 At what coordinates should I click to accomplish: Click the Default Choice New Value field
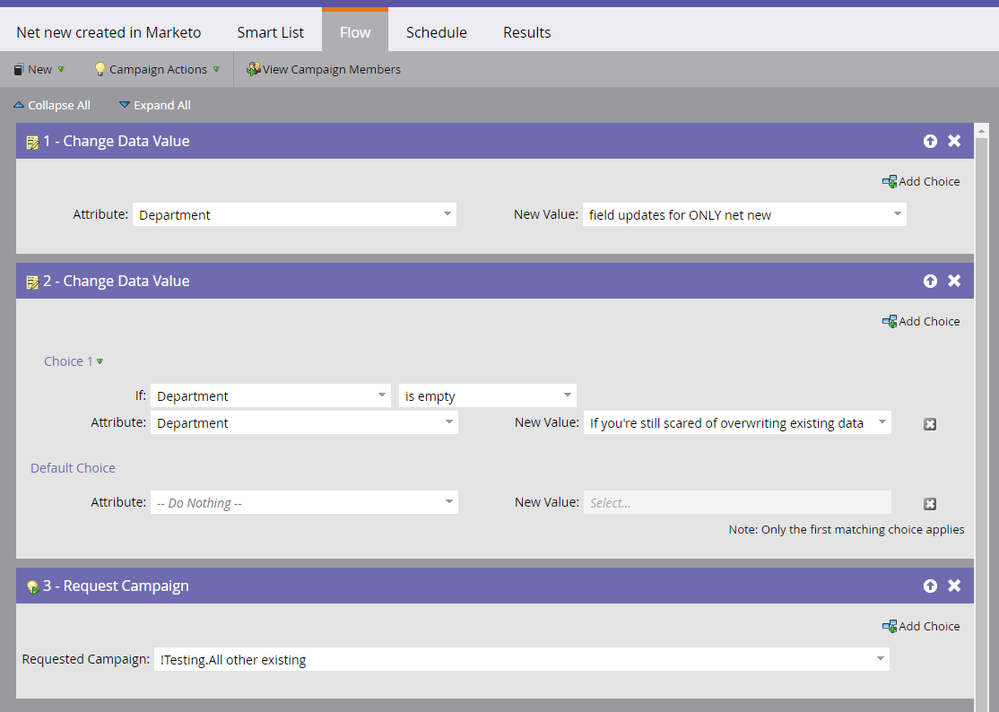click(x=736, y=503)
